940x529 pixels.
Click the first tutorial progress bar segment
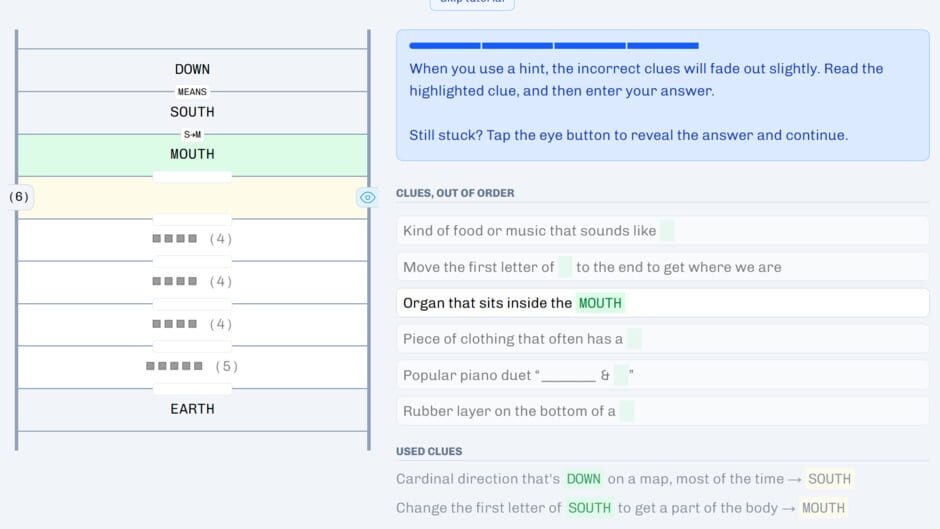point(444,46)
